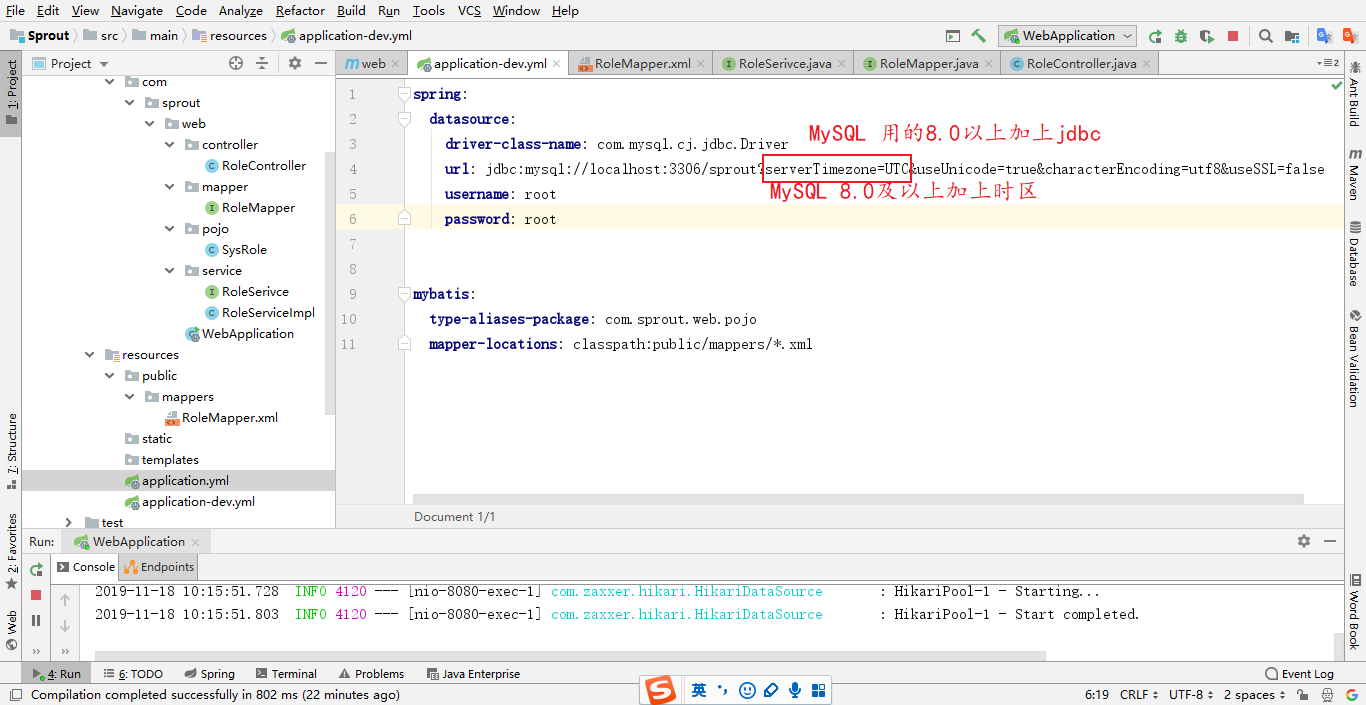Viewport: 1366px width, 705px height.
Task: Stop process with Run panel red square
Action: pos(36,595)
